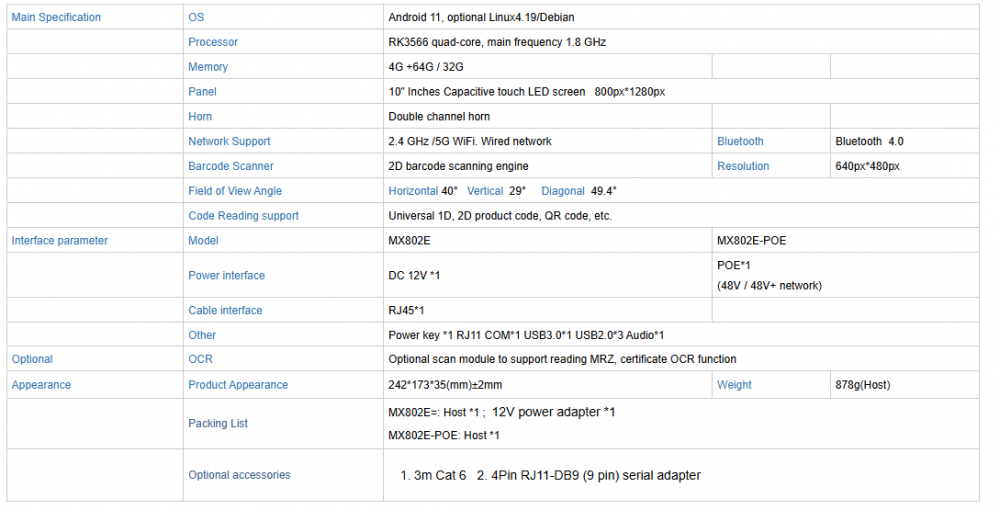
Task: Click the 'Field of View Angle' label
Action: coord(235,191)
